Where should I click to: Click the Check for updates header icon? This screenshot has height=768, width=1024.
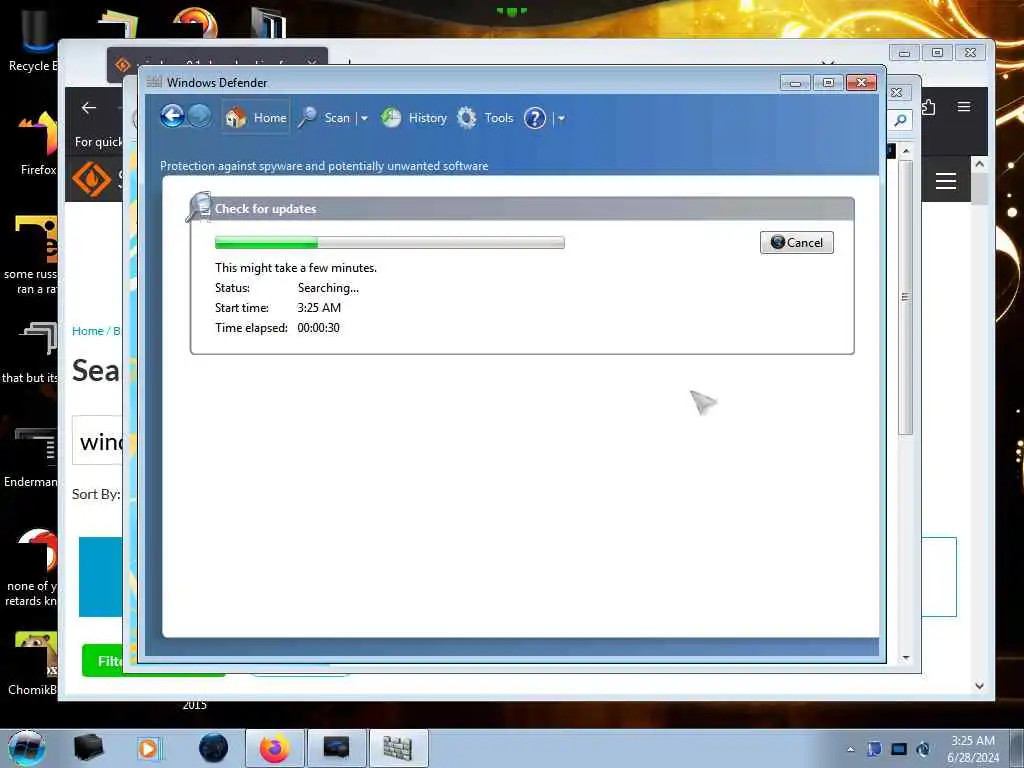click(199, 206)
